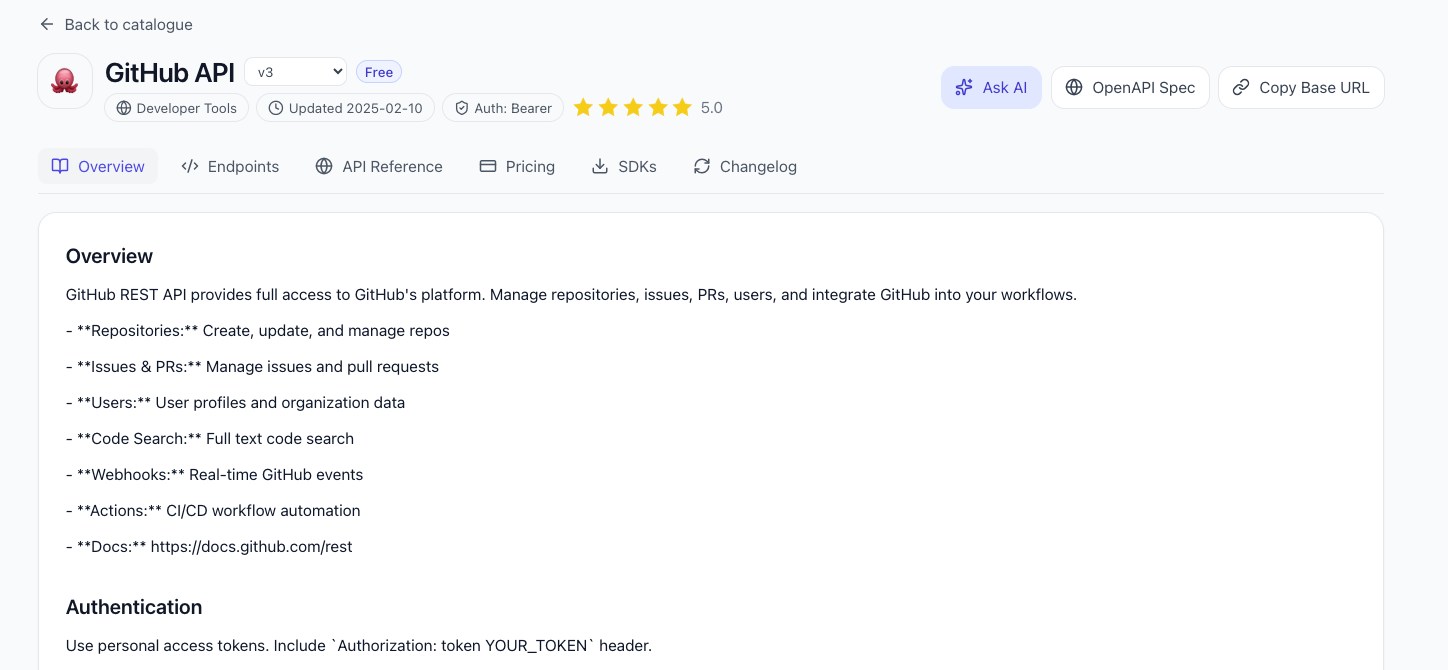This screenshot has width=1448, height=670.
Task: Click the download icon beside SDKs
Action: click(x=600, y=166)
